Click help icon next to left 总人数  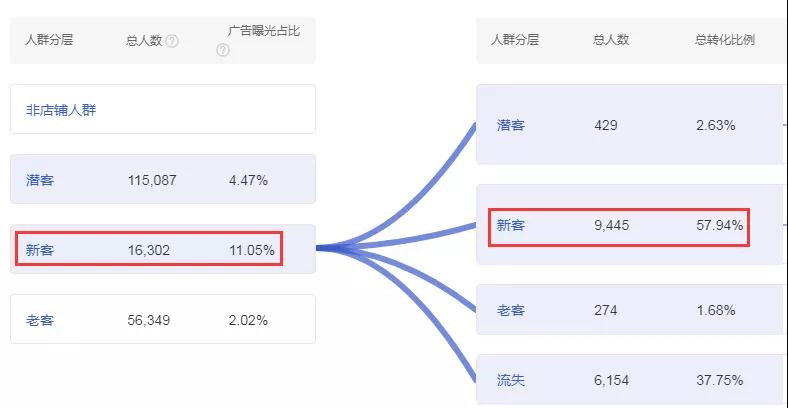click(x=172, y=41)
